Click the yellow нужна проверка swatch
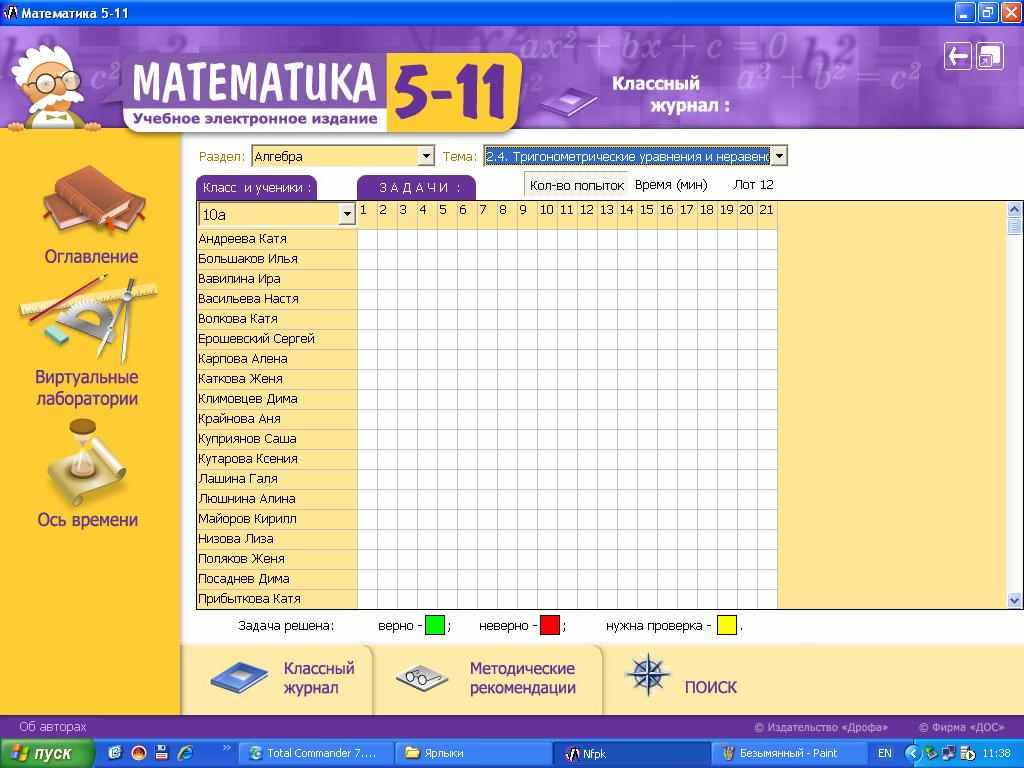This screenshot has height=768, width=1024. tap(727, 626)
